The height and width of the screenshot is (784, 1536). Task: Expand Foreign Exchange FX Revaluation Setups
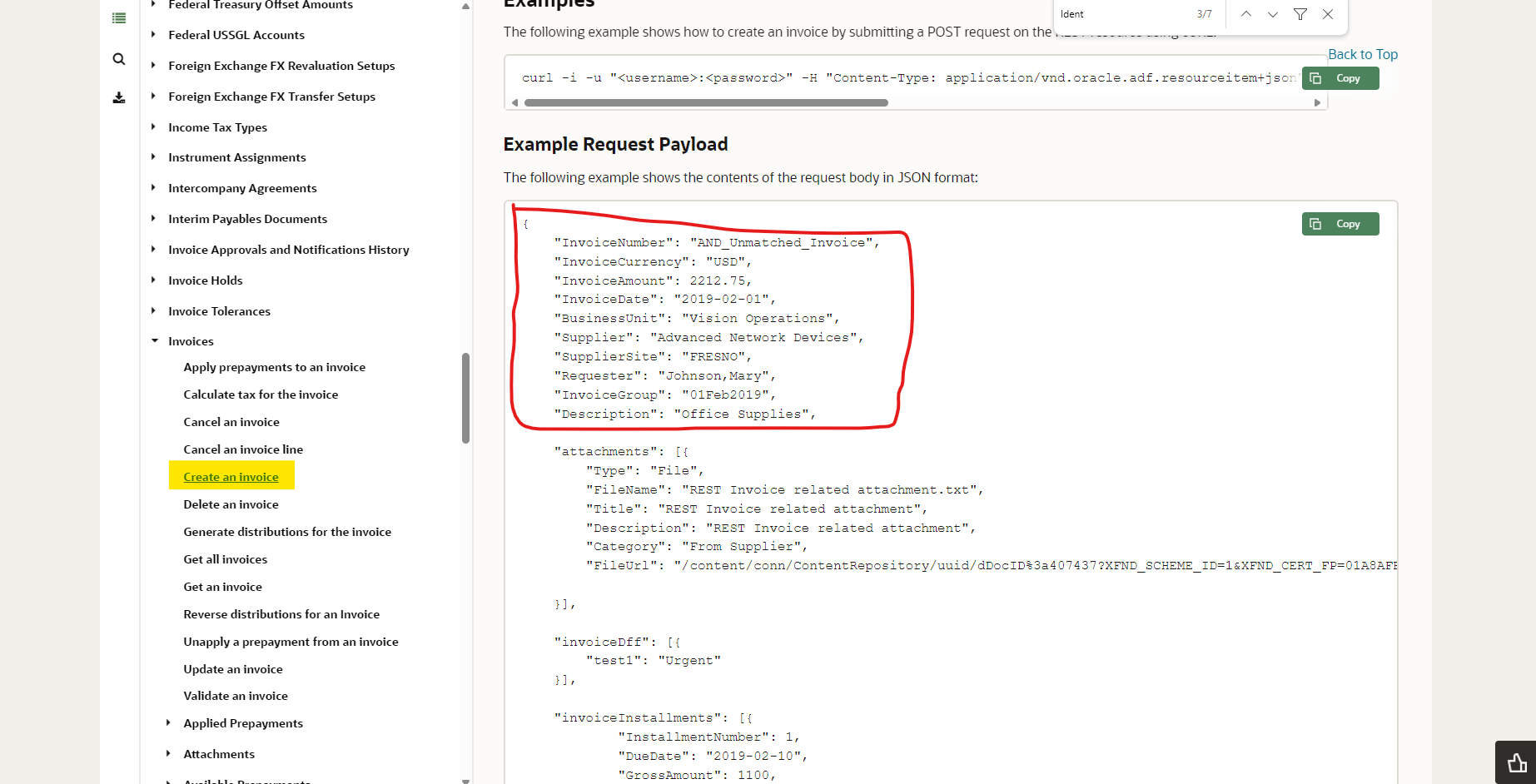(x=153, y=66)
